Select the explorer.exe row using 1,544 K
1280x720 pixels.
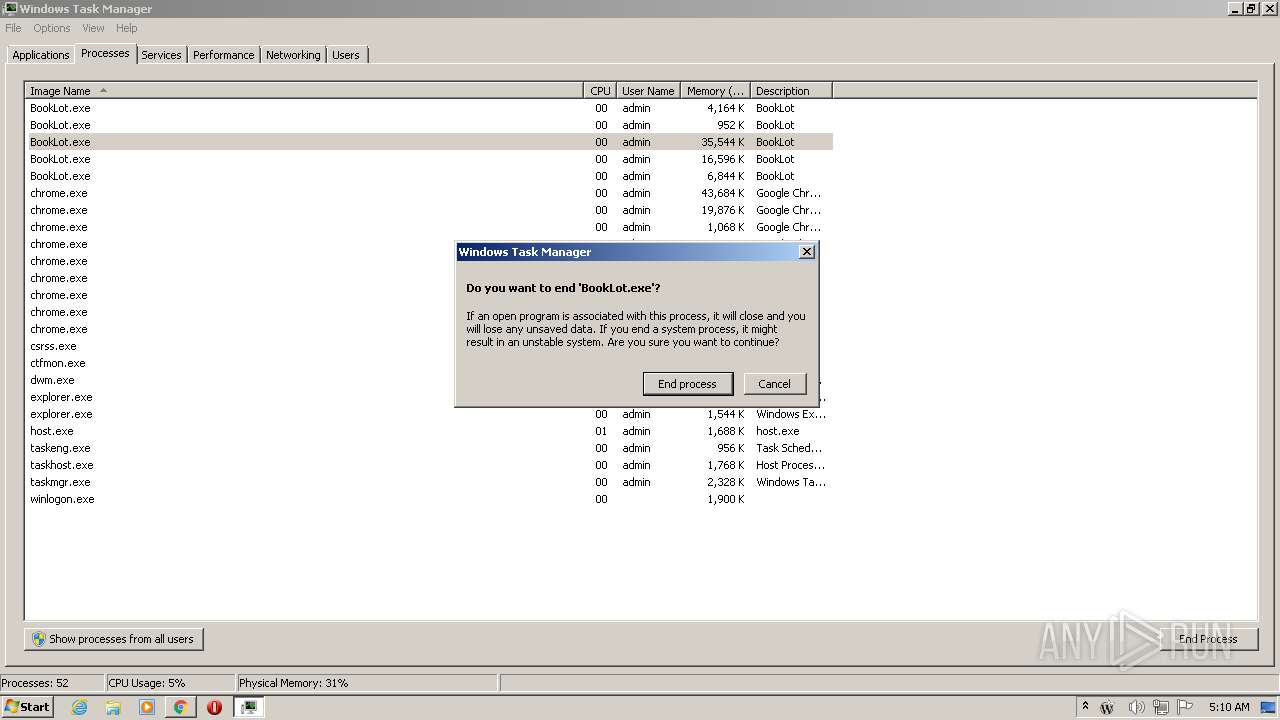(x=429, y=414)
